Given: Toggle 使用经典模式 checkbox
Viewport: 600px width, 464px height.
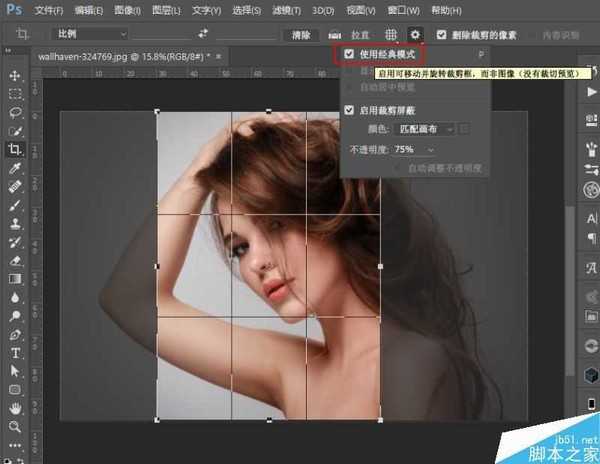Looking at the screenshot, I should click(x=348, y=54).
